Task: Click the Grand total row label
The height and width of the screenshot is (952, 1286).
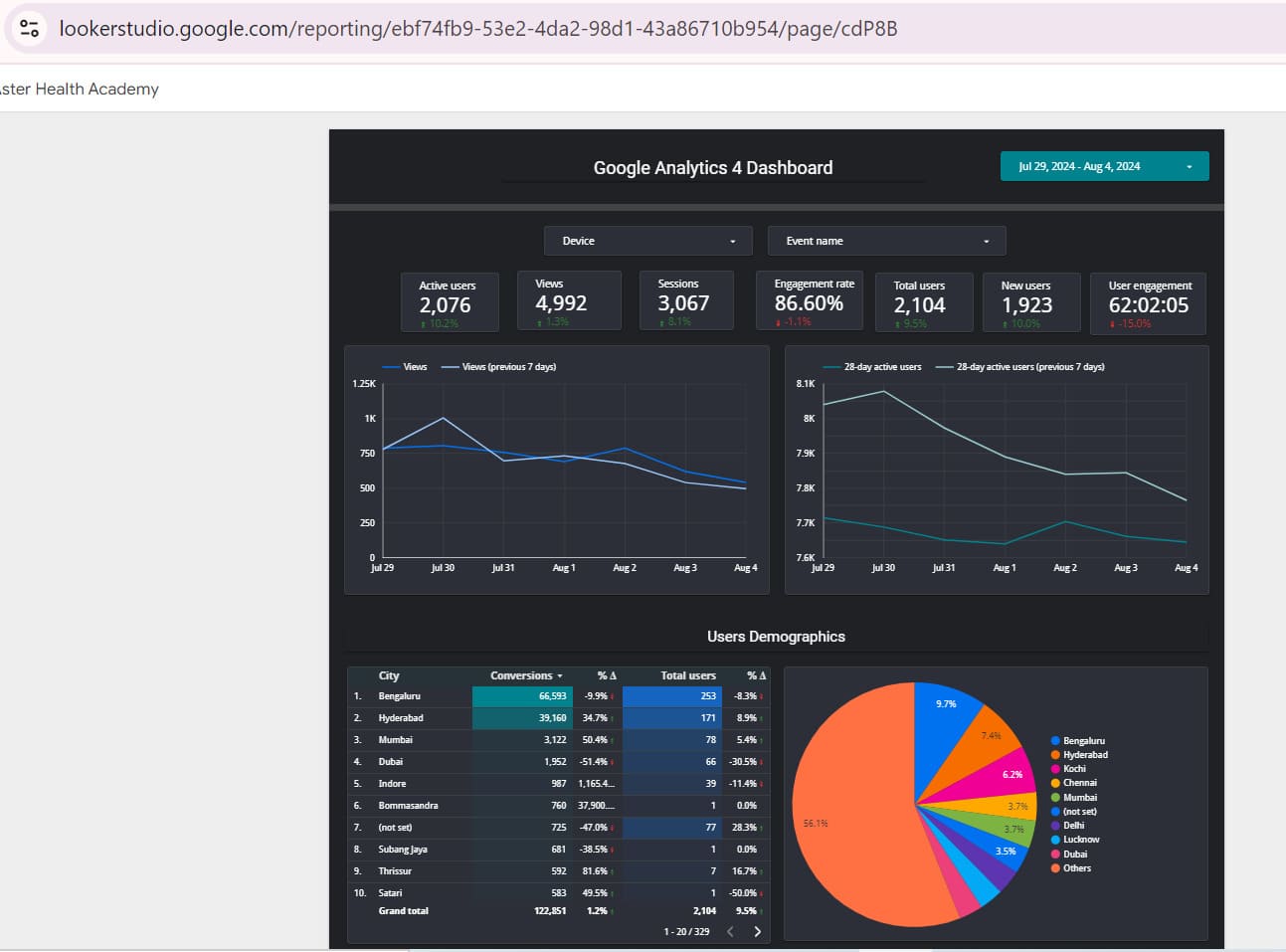Action: [x=403, y=911]
